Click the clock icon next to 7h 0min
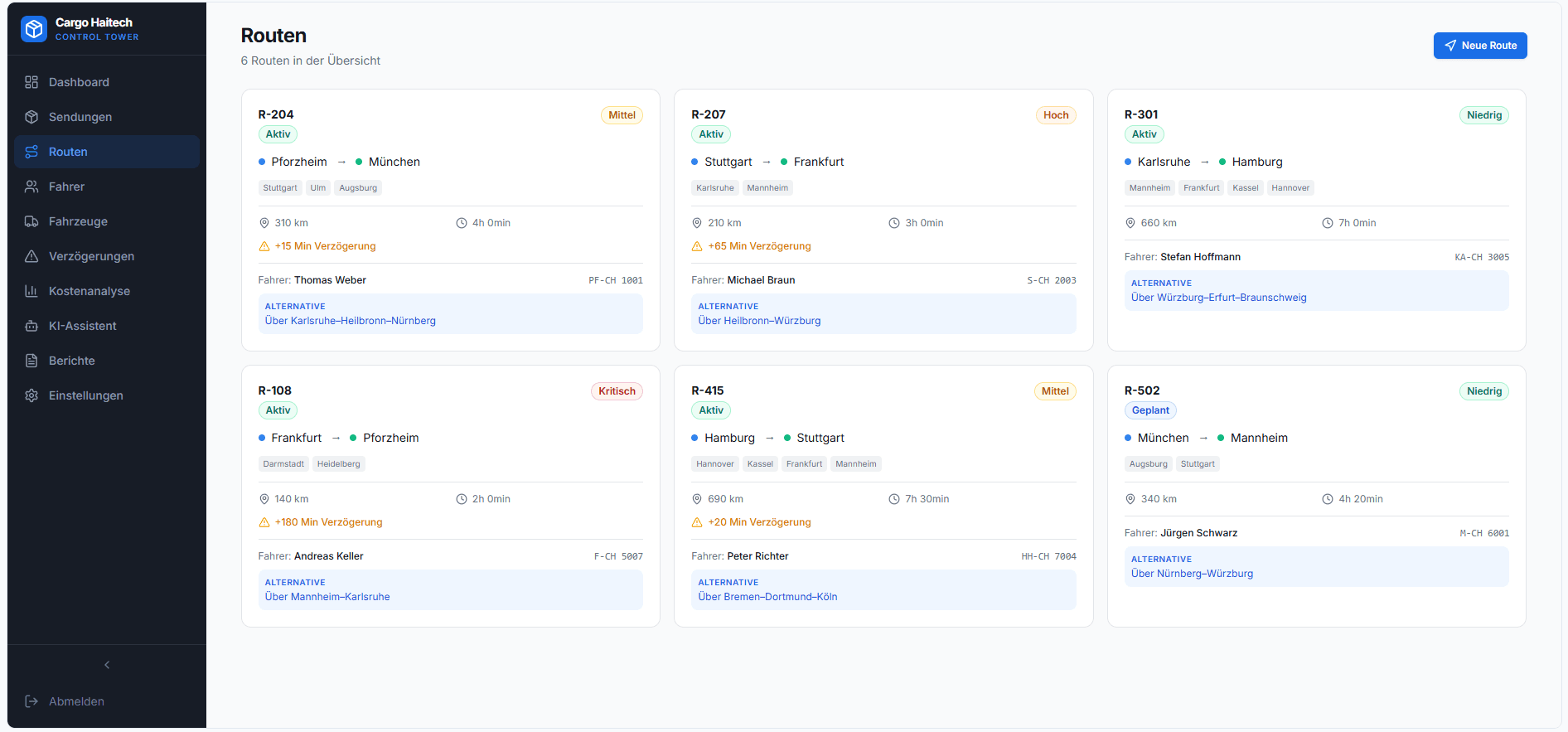The width and height of the screenshot is (1568, 732). [1328, 223]
